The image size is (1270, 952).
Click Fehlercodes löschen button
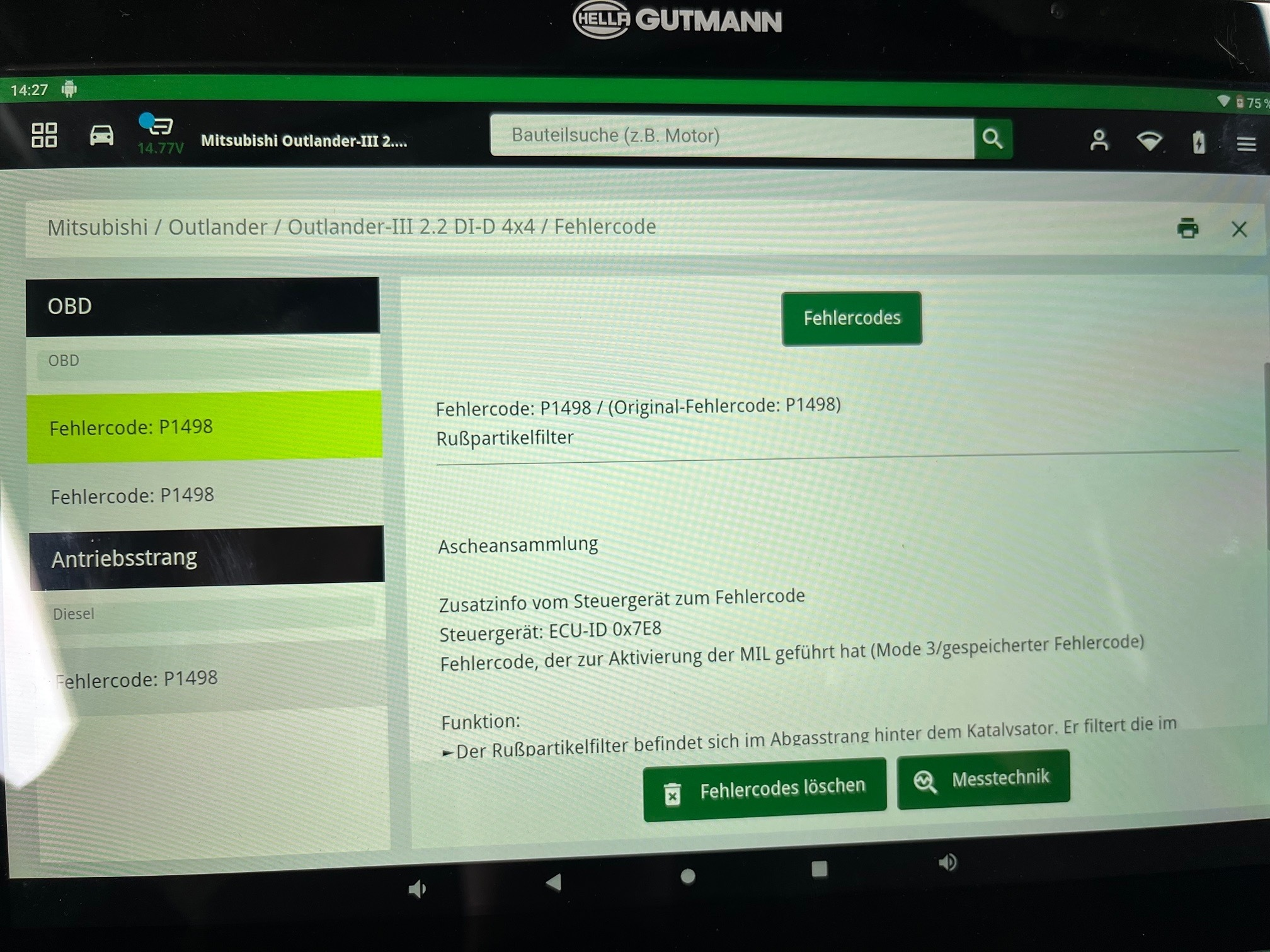[765, 790]
